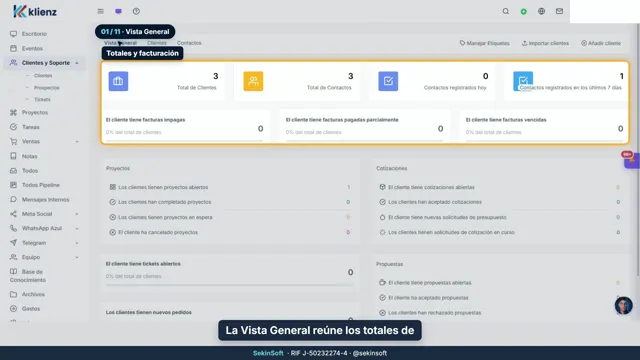Click El cliente tiene propuestas abiertas row
This screenshot has height=360, width=640.
tap(500, 282)
